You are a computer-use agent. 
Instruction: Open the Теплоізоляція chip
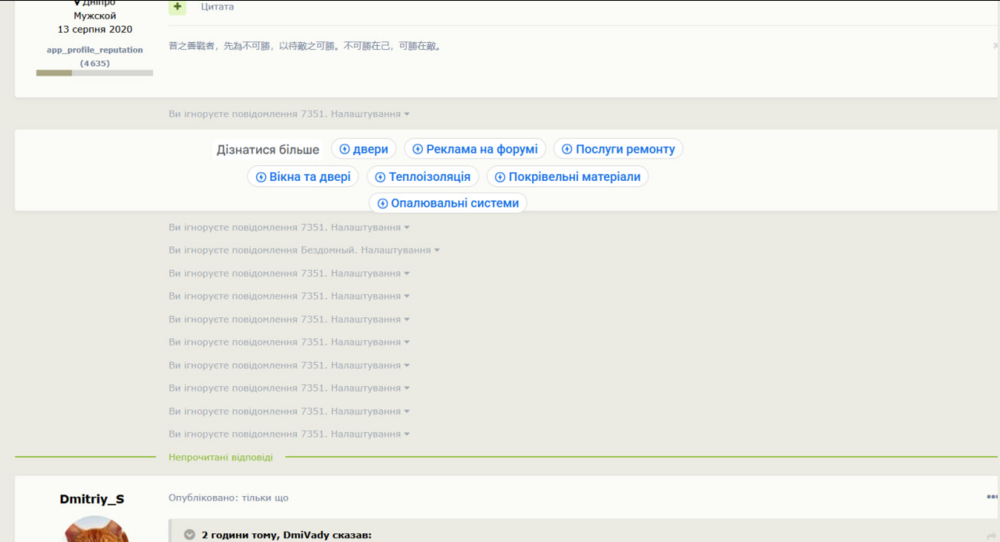click(423, 177)
